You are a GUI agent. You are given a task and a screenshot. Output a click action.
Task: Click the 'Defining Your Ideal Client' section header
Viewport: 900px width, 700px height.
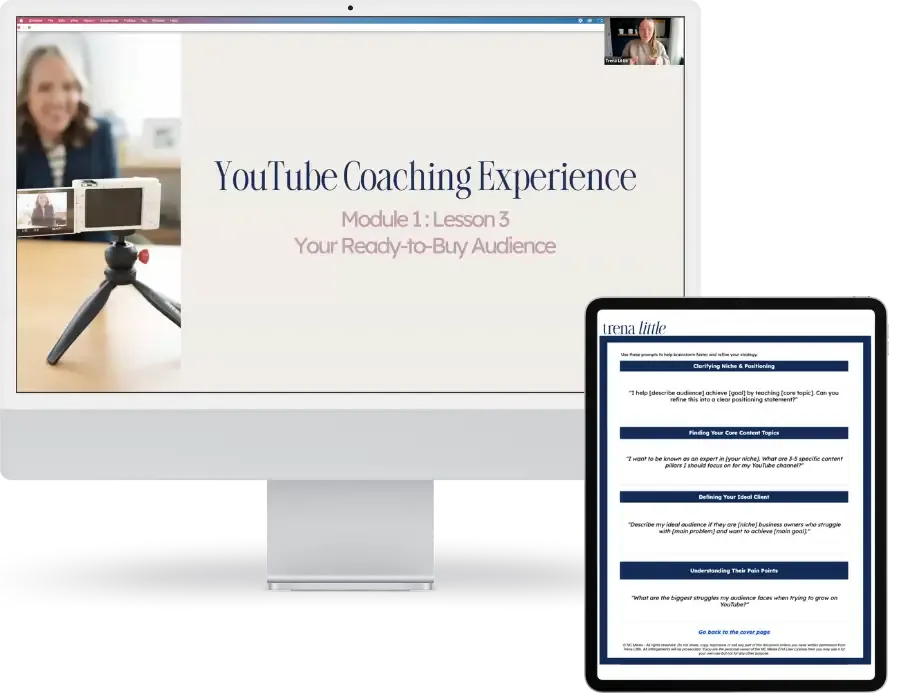click(734, 497)
